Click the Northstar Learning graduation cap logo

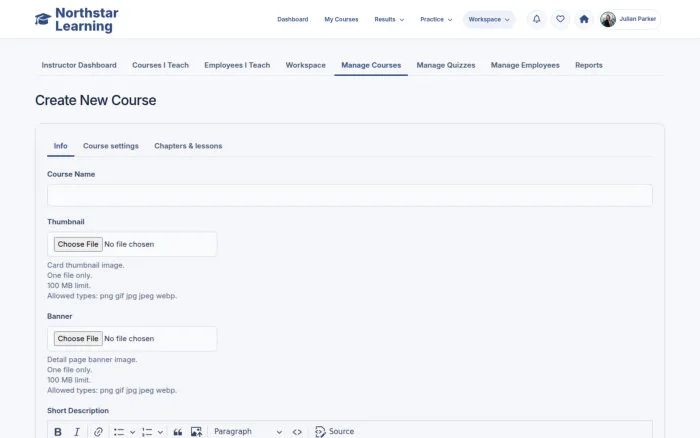43,19
